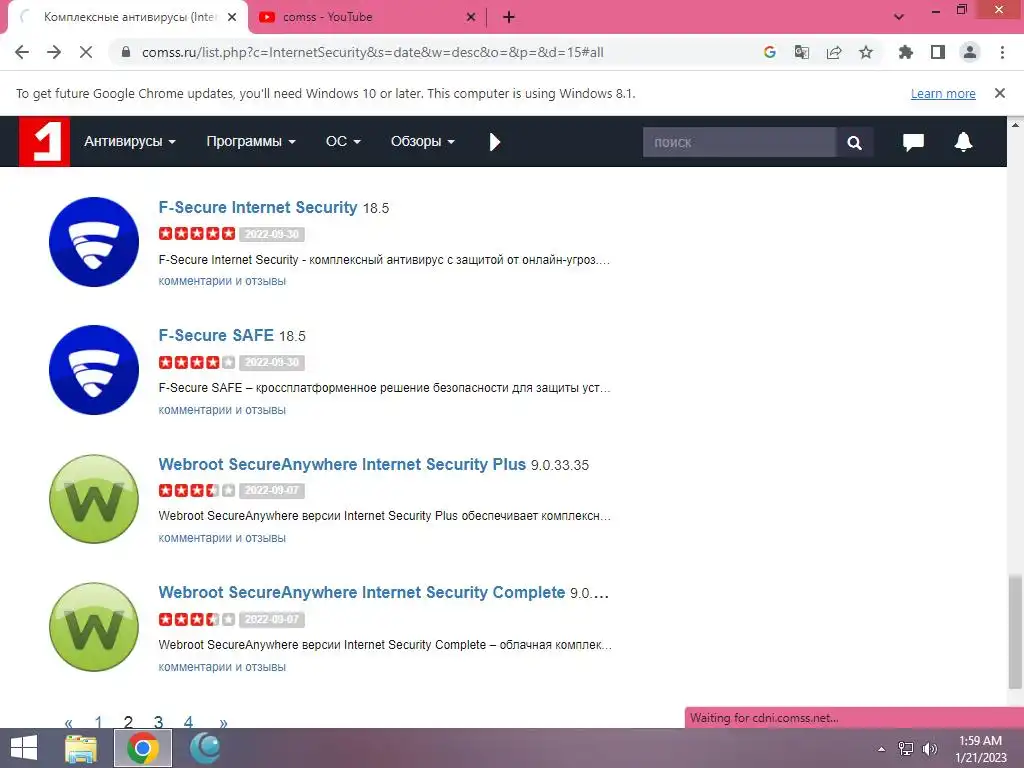Dismiss the Chrome update notification bar

1000,93
